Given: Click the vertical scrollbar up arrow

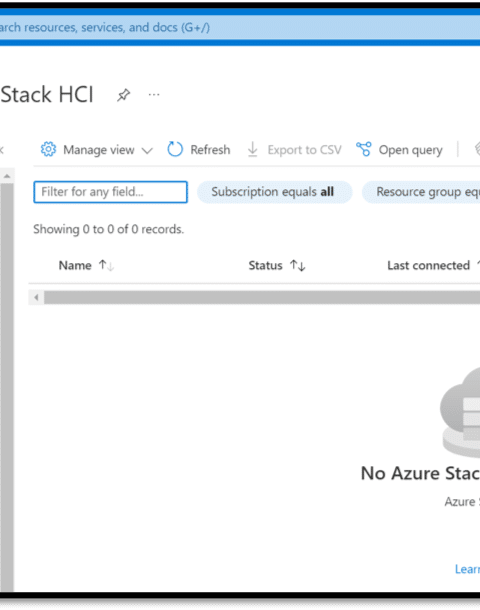Looking at the screenshot, I should tap(7, 176).
